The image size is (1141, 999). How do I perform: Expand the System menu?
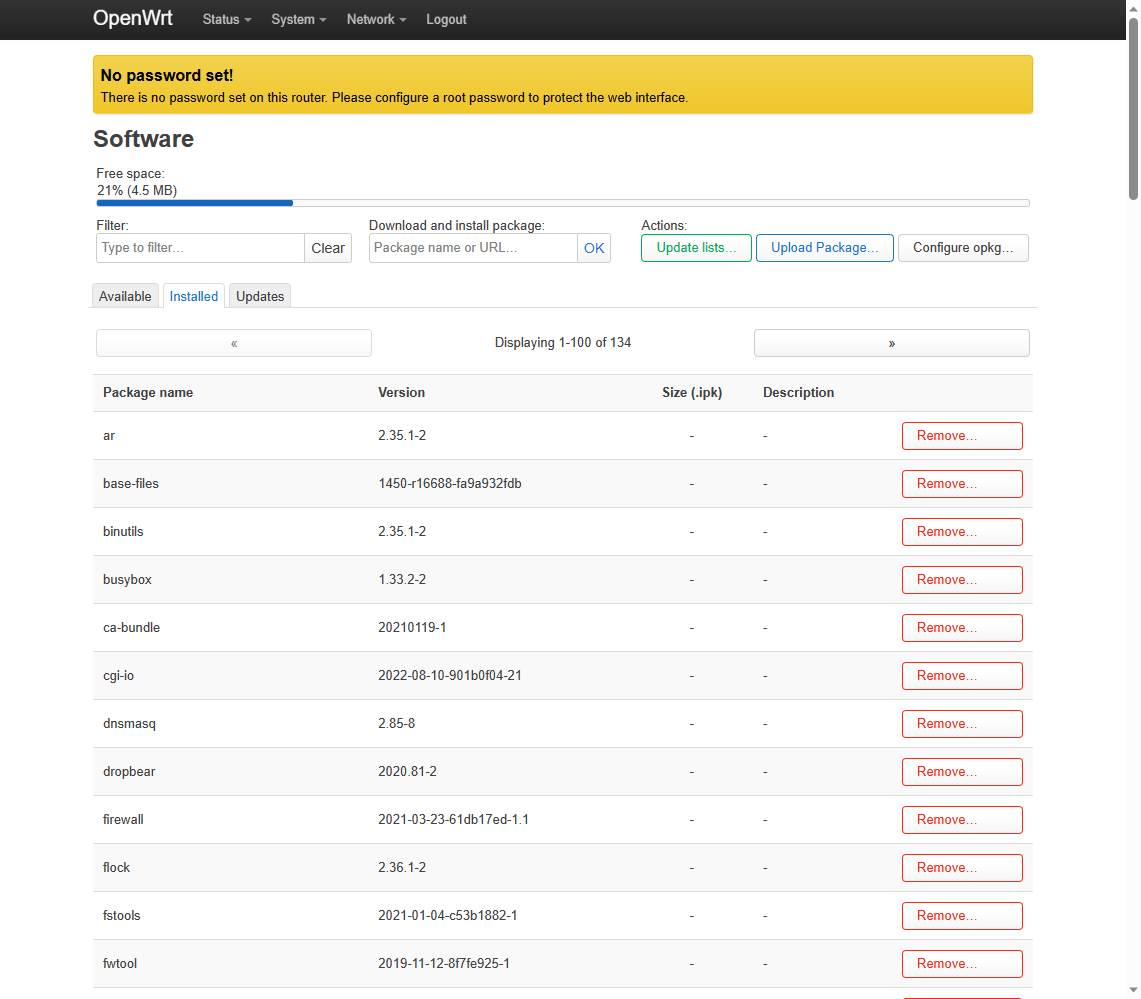(x=297, y=19)
